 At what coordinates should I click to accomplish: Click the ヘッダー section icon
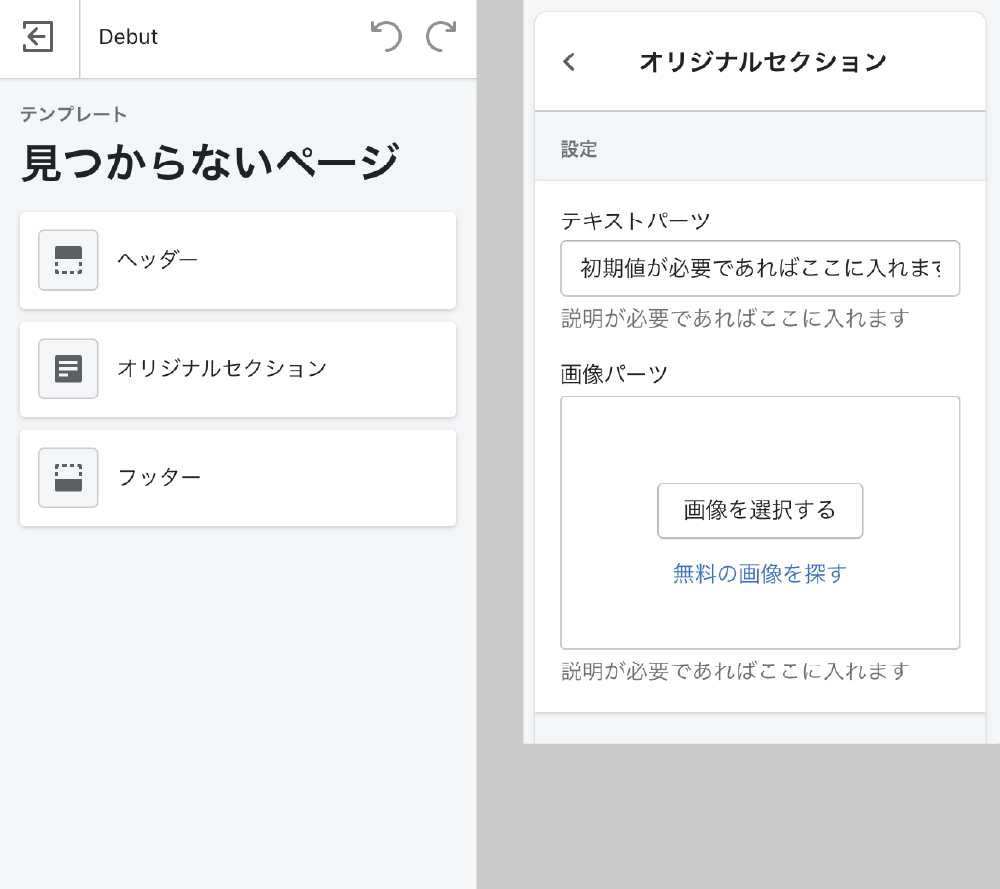[x=68, y=260]
